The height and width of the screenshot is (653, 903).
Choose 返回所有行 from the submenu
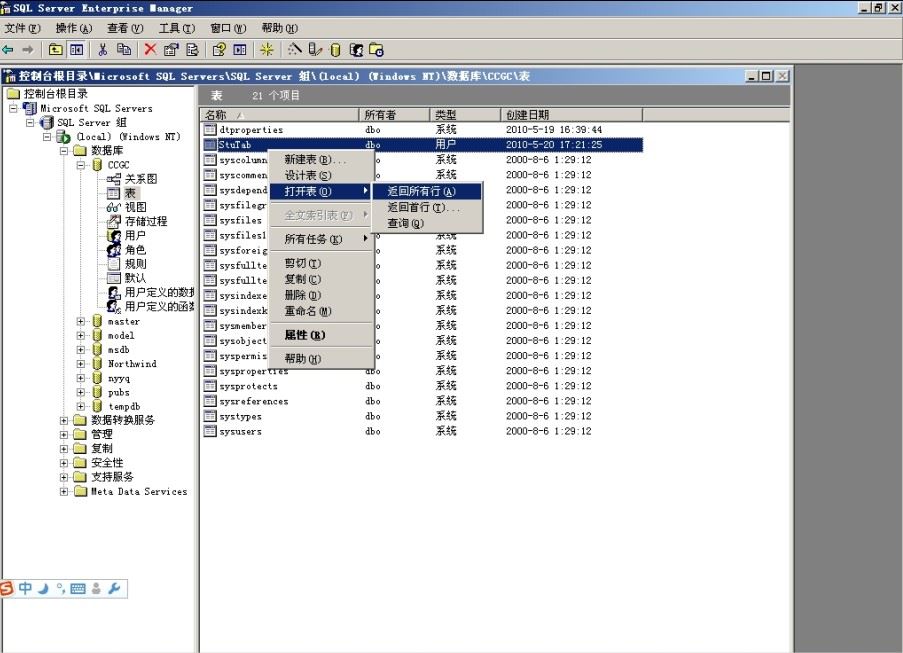tap(427, 191)
